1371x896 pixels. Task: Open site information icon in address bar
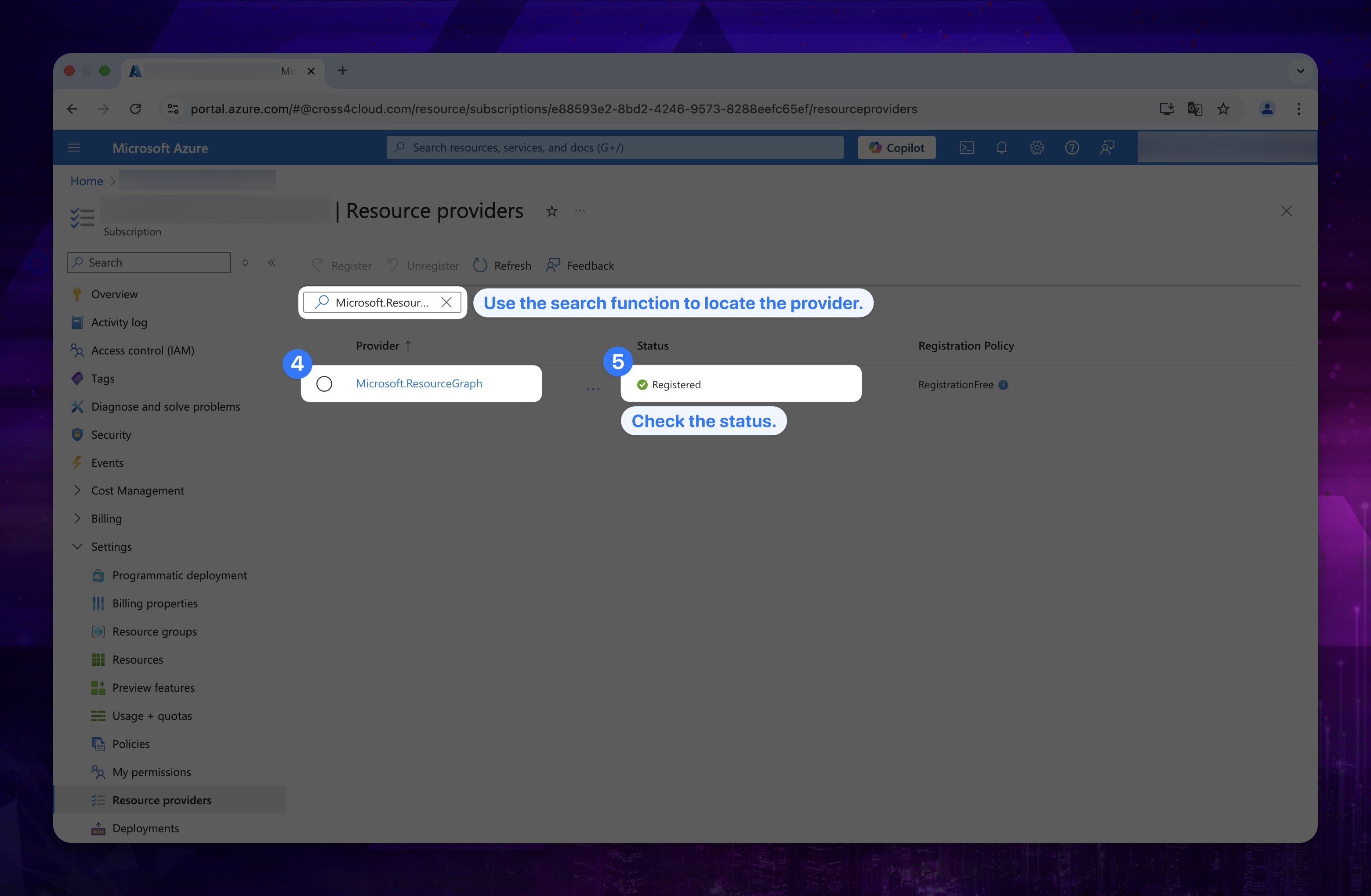[x=173, y=109]
